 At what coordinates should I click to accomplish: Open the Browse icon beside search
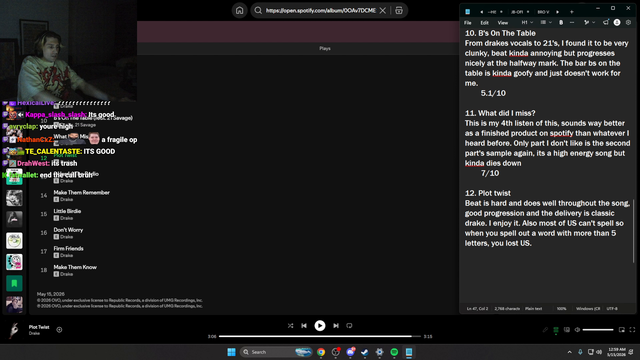(399, 11)
